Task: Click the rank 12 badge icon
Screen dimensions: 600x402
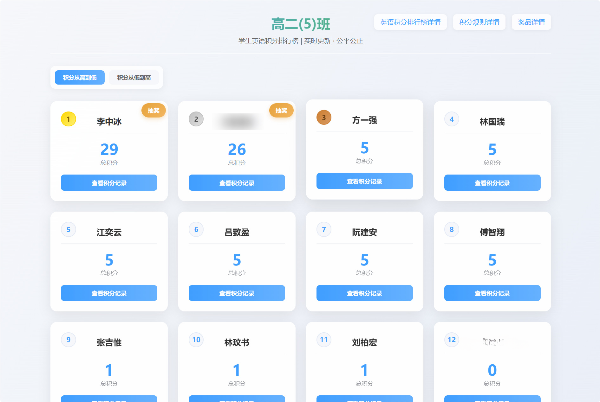Action: click(x=452, y=340)
